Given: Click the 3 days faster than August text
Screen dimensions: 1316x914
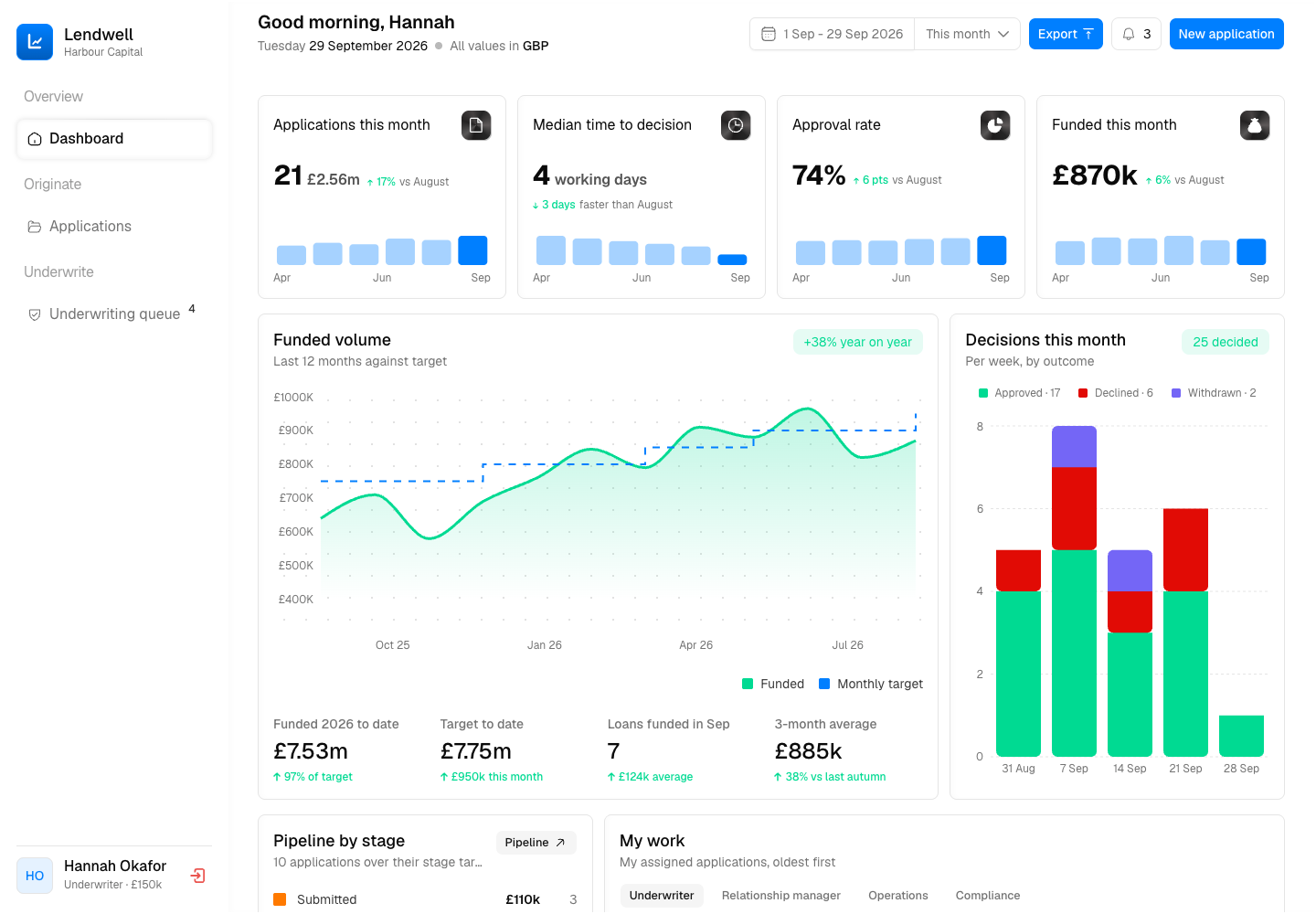Looking at the screenshot, I should pyautogui.click(x=603, y=205).
